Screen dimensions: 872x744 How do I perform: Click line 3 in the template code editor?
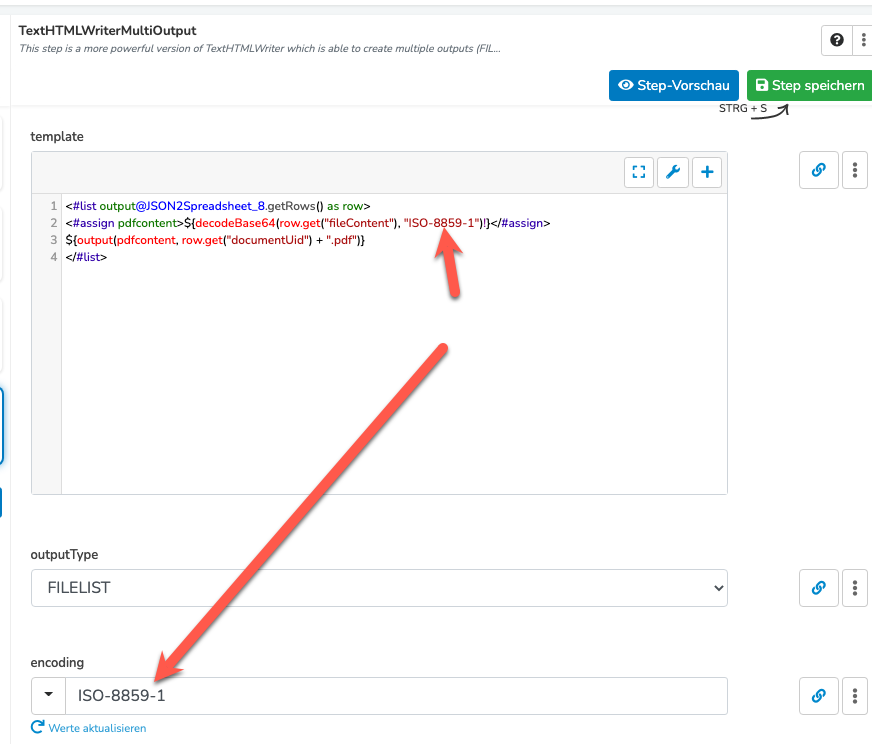click(x=215, y=240)
